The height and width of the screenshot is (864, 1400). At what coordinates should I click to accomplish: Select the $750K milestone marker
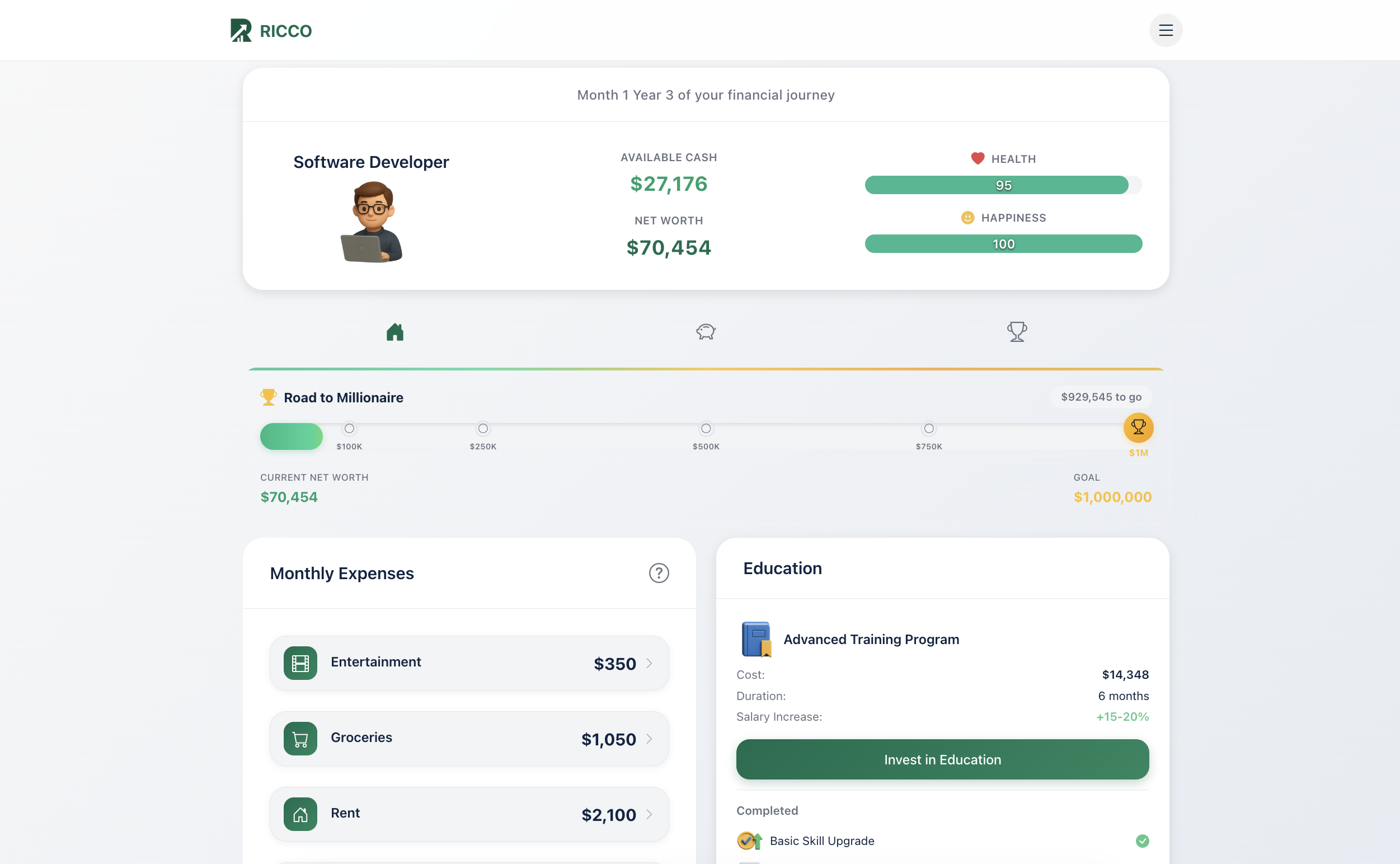point(929,428)
